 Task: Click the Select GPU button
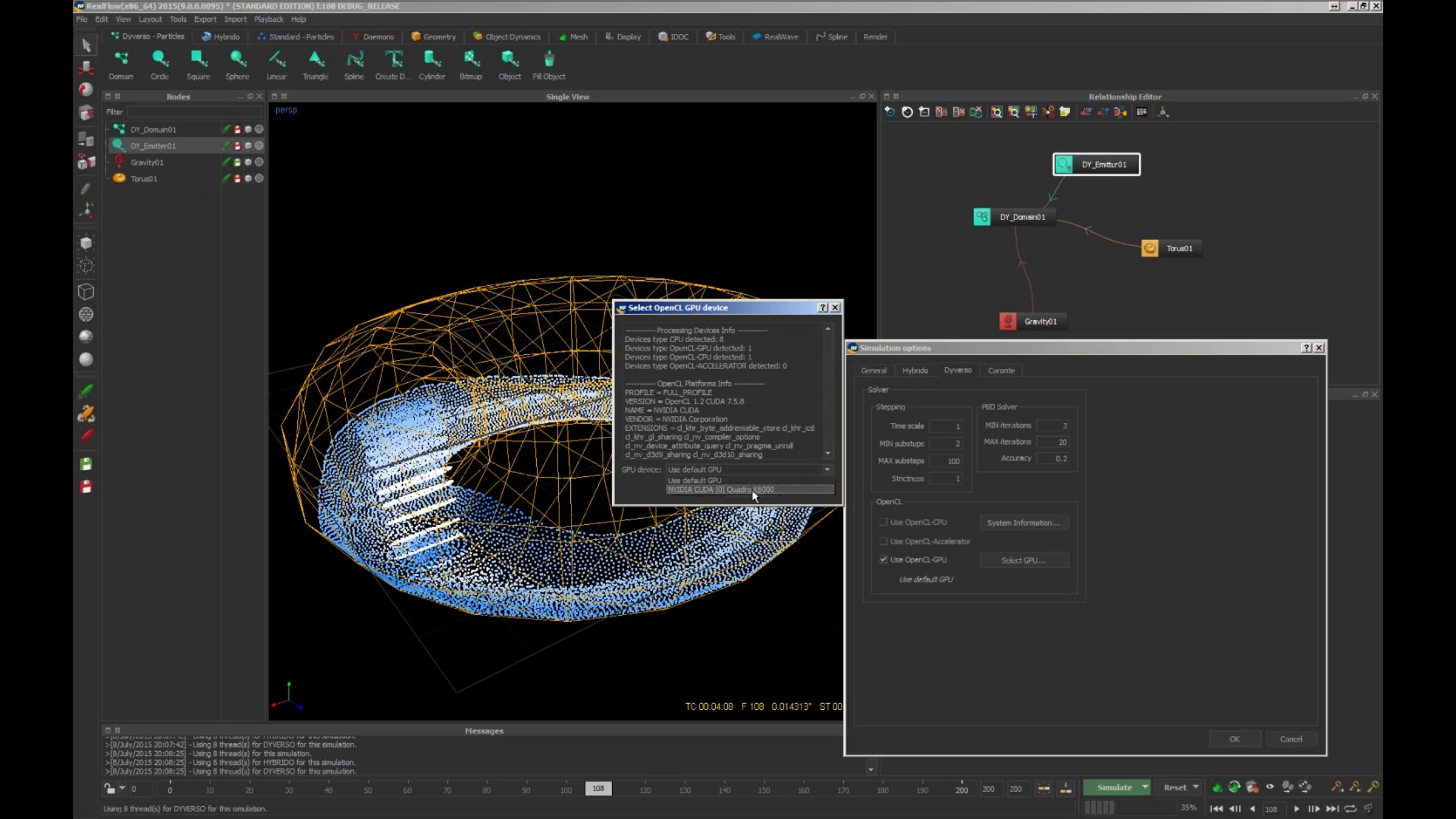point(1024,560)
